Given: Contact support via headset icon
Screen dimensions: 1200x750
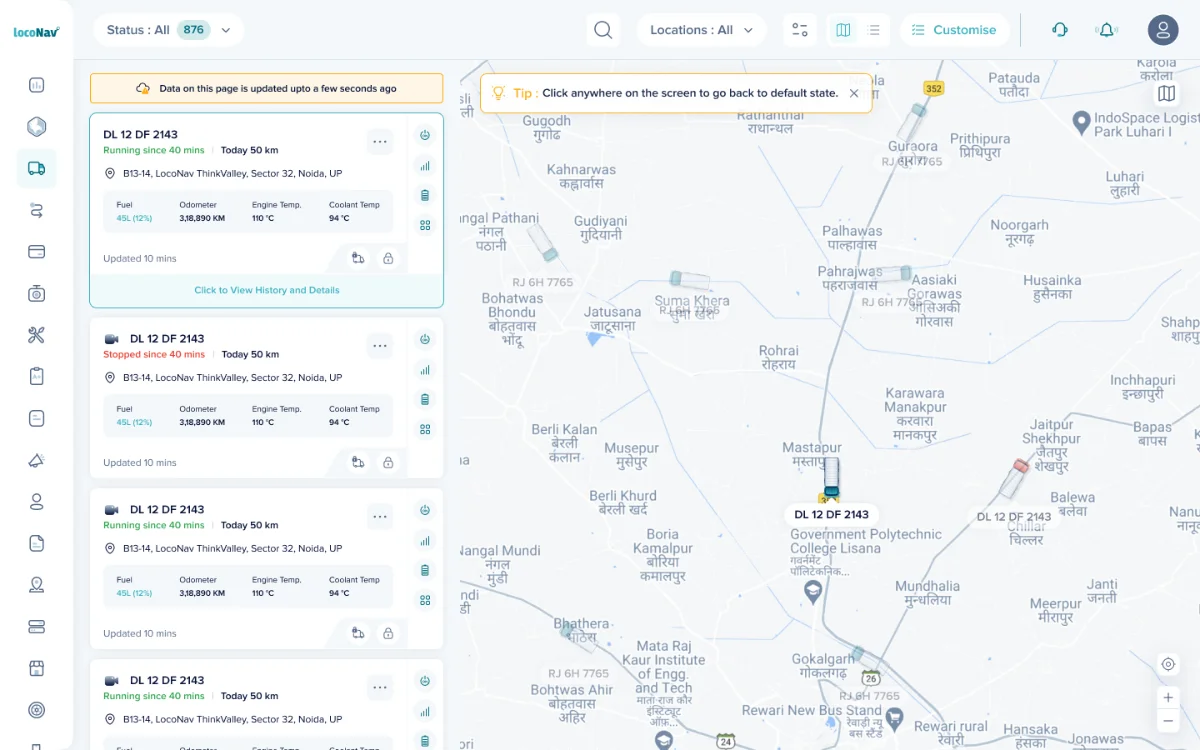Looking at the screenshot, I should [1060, 30].
